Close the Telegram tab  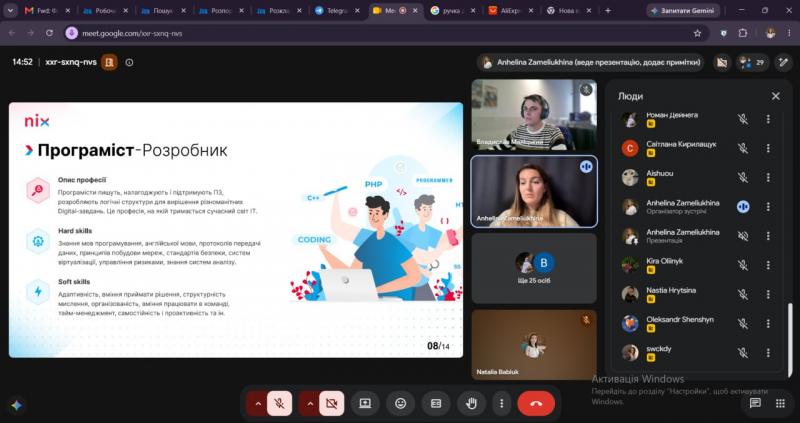(x=357, y=10)
